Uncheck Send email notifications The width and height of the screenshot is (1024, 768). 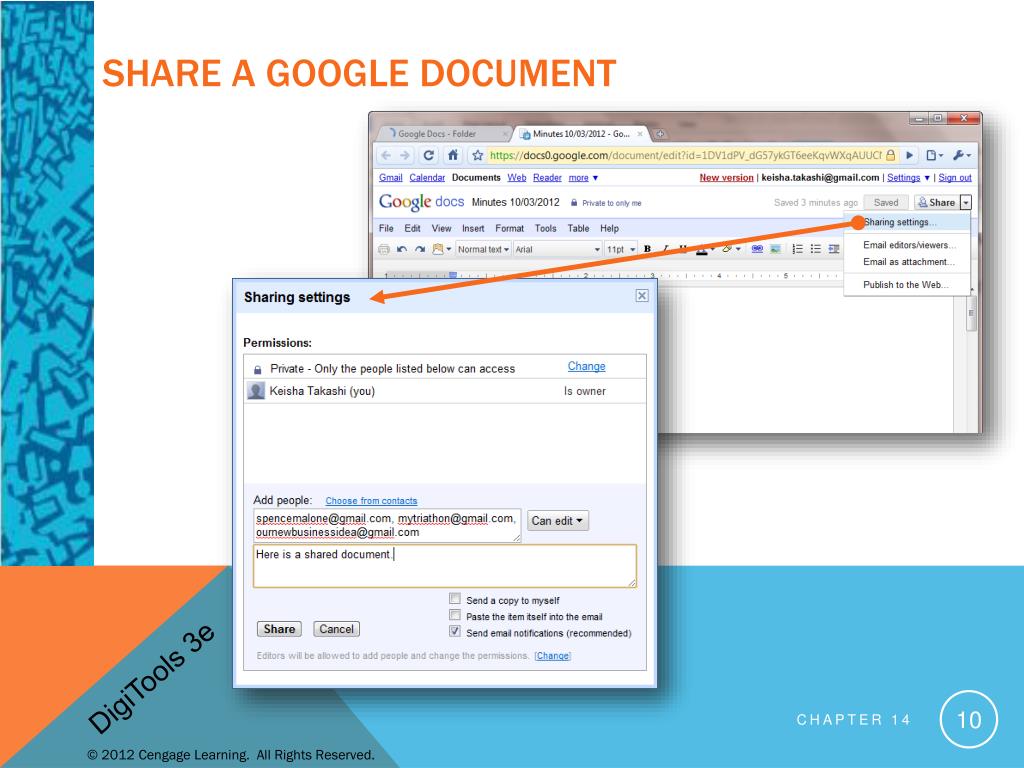(x=455, y=631)
